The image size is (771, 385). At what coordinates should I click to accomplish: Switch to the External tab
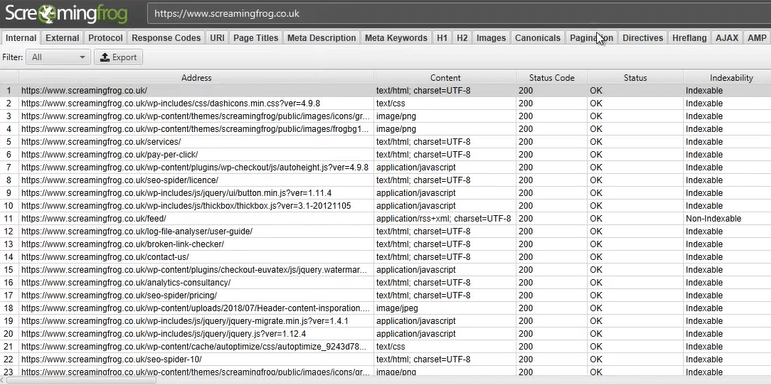[x=62, y=38]
